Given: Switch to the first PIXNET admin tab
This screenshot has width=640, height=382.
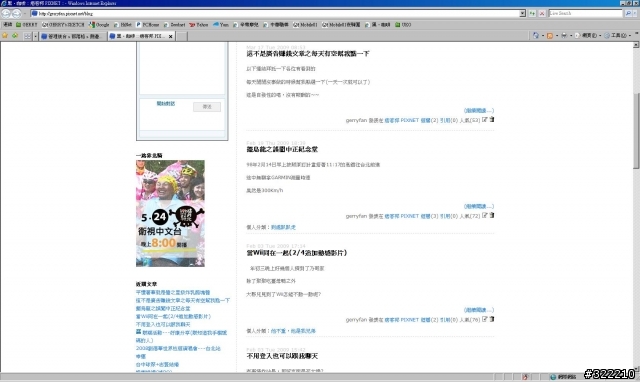Looking at the screenshot, I should 72,36.
